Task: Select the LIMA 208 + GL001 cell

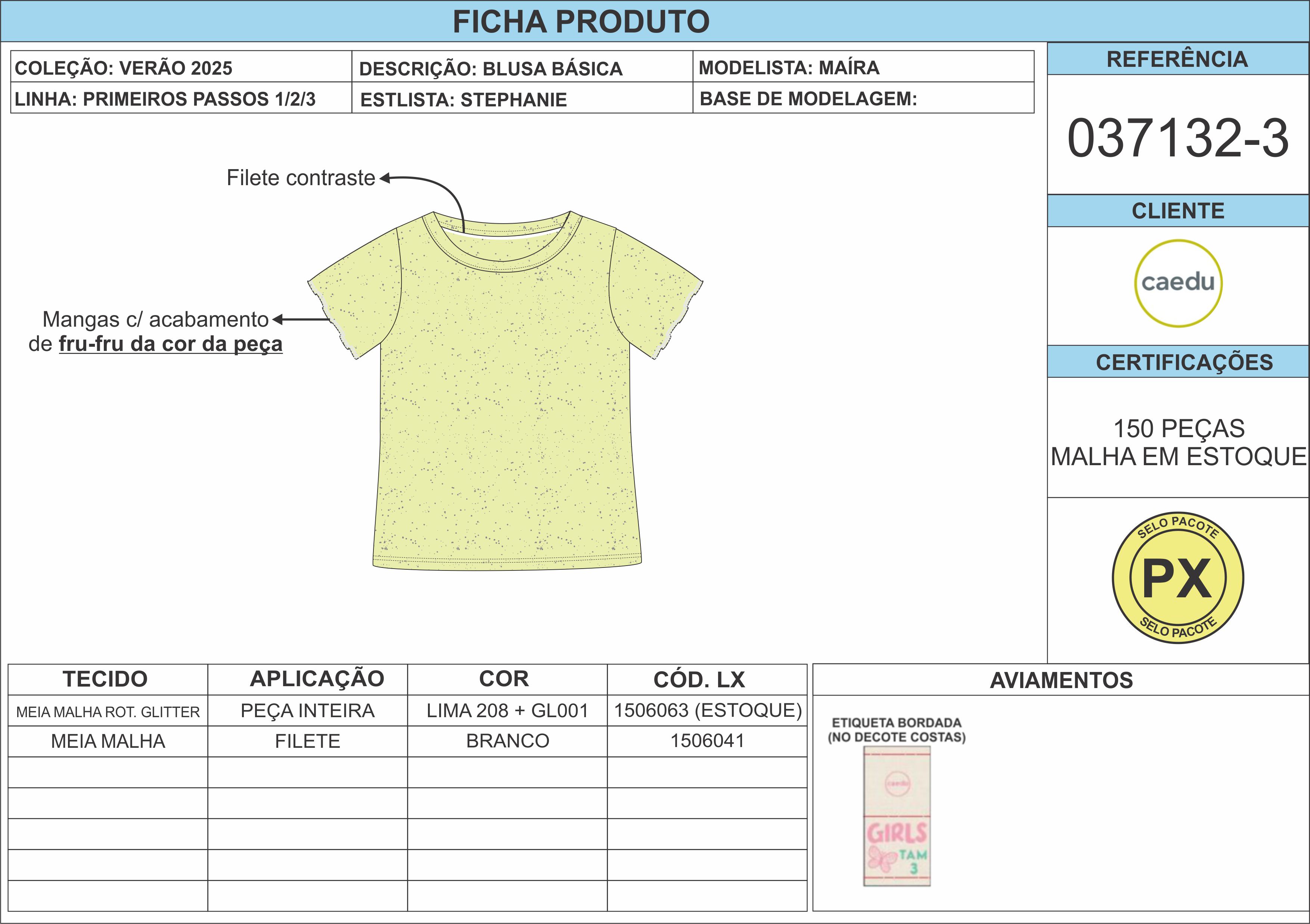Action: click(x=507, y=711)
